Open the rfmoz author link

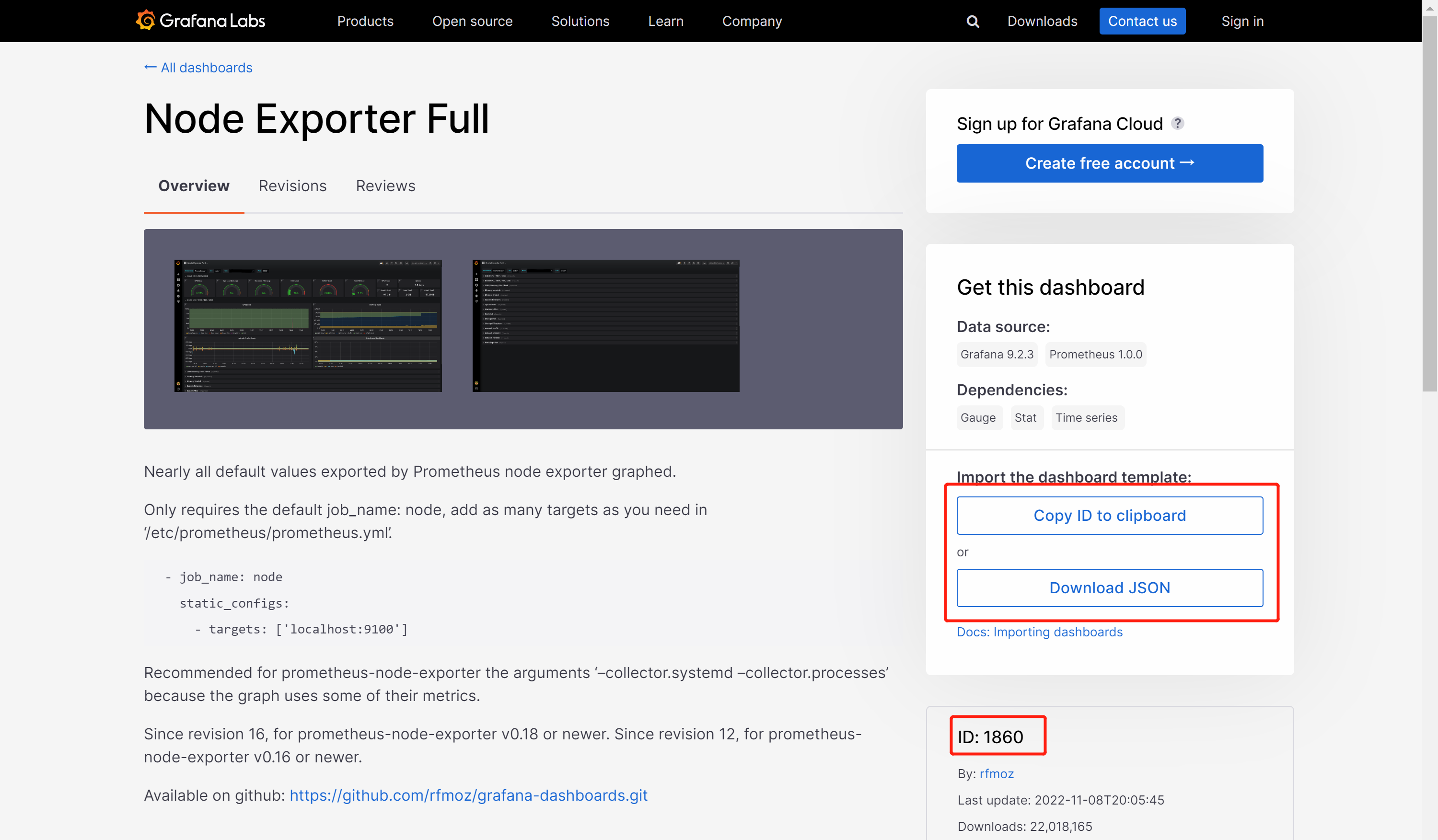(997, 774)
